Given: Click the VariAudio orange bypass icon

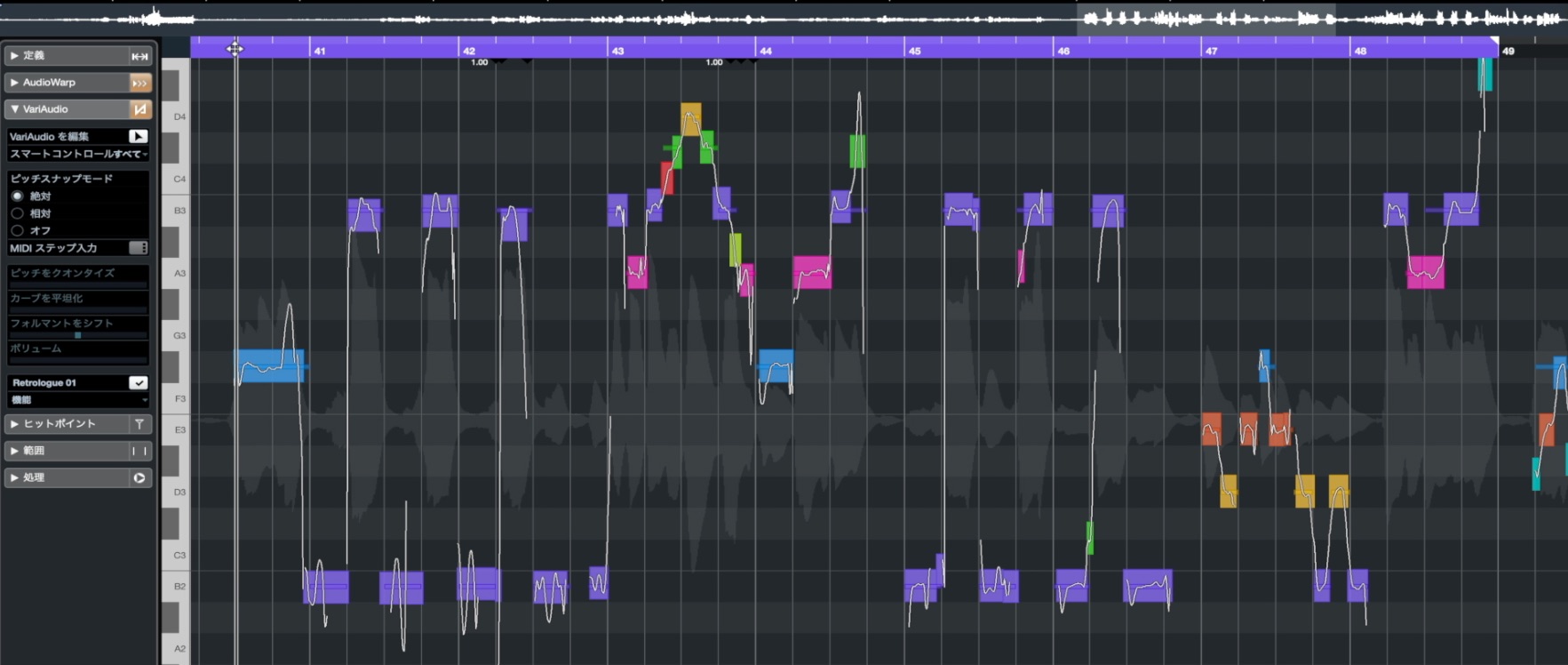Looking at the screenshot, I should tap(139, 109).
